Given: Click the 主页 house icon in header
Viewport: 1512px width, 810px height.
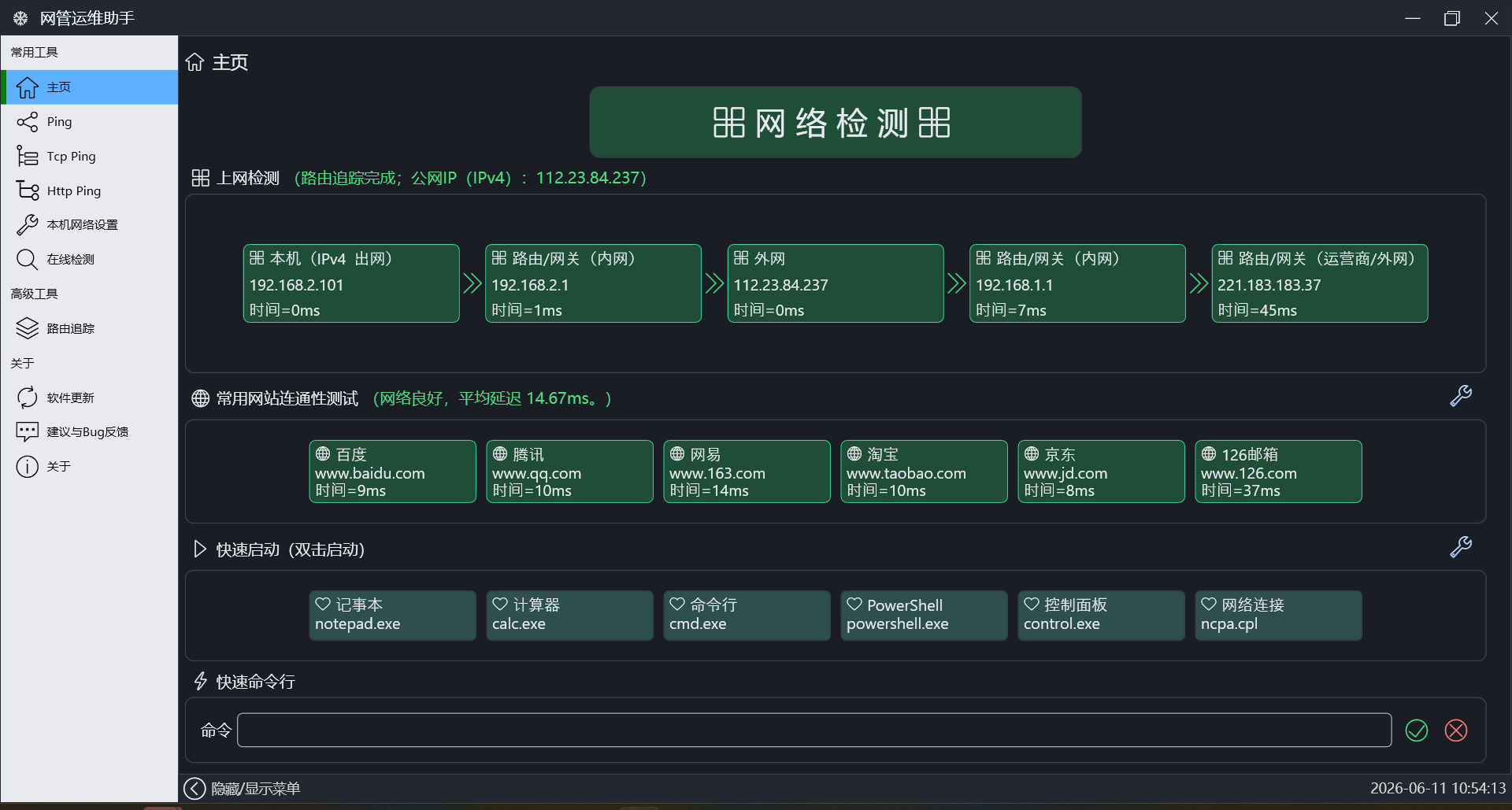Looking at the screenshot, I should (x=195, y=62).
